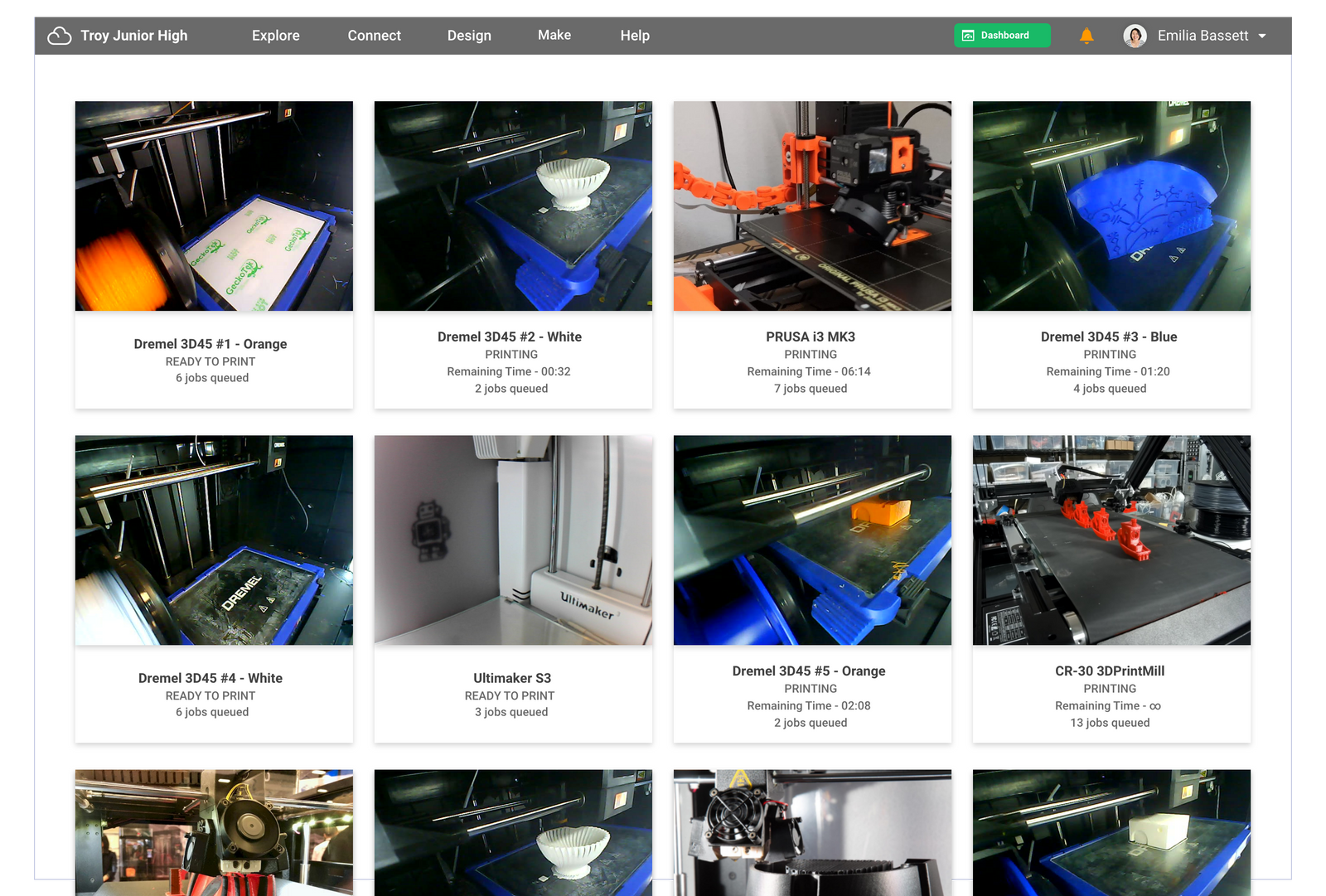Open Dremel 3D45 #5 - Orange camera view
The height and width of the screenshot is (896, 1326).
[812, 540]
